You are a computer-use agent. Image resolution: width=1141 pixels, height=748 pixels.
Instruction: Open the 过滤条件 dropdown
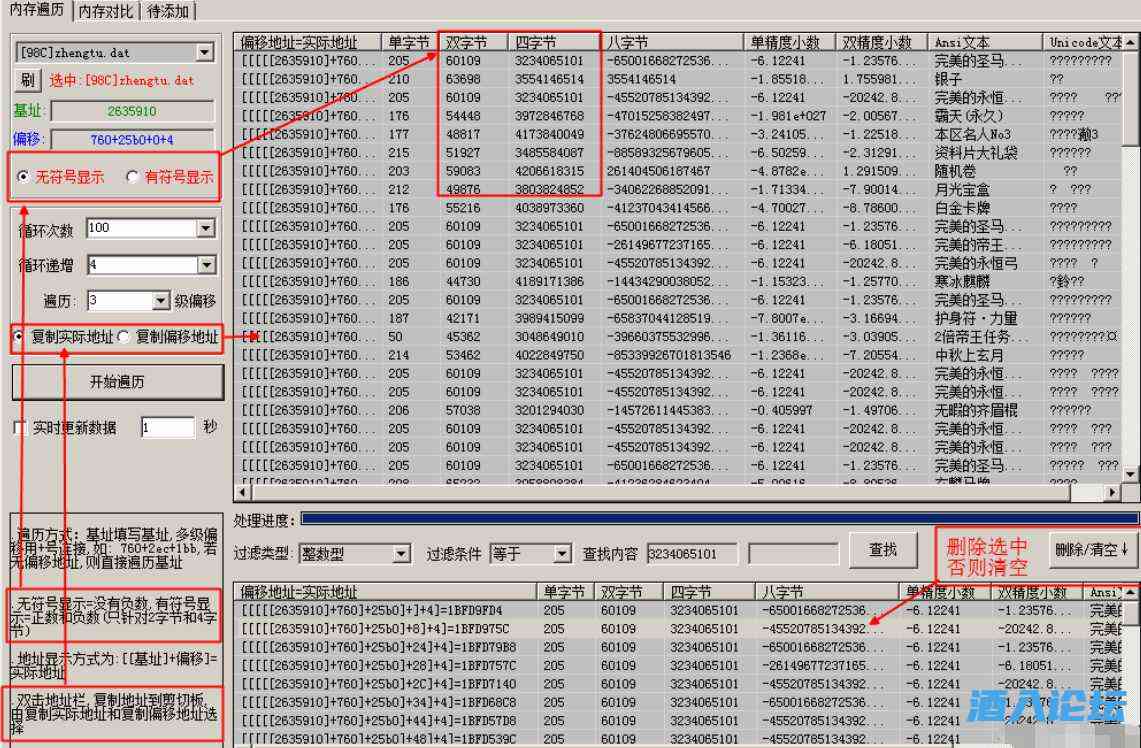tap(561, 553)
